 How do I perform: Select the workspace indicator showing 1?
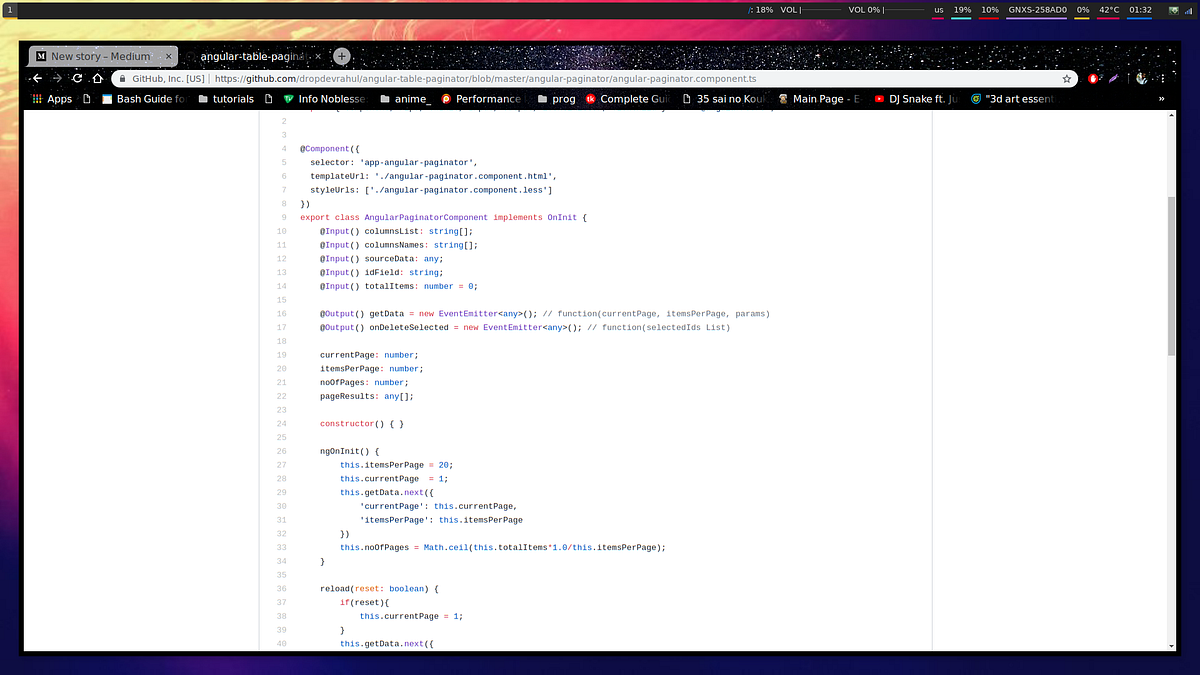coord(10,9)
